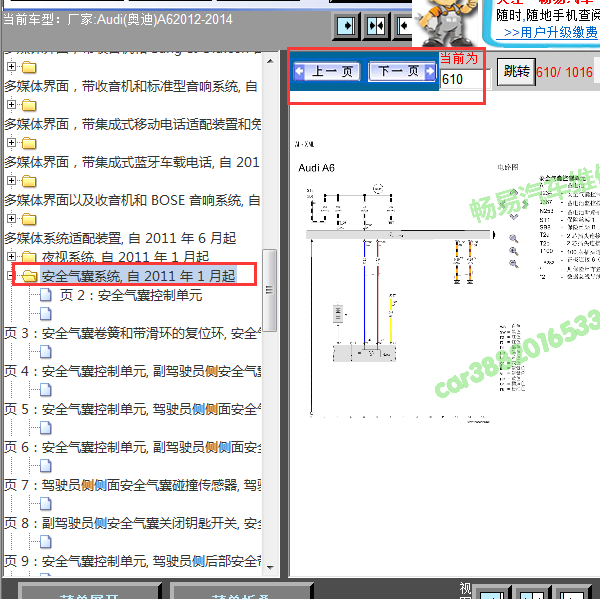Click folder icon above BOSE 音响系统 row
Viewport: 600px width, 599px height.
pos(29,181)
